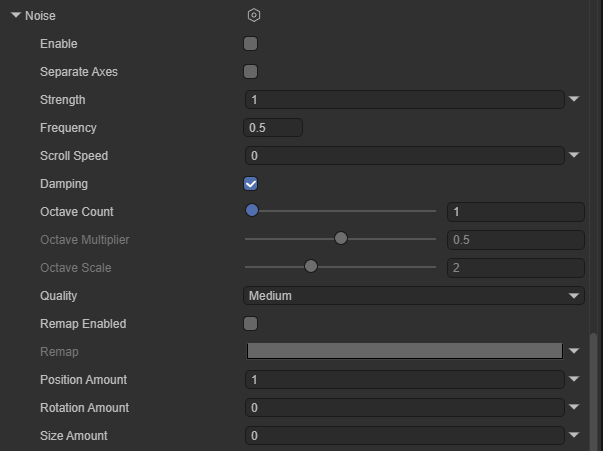Click the Octave Count slider handle
The width and height of the screenshot is (603, 451).
[x=252, y=211]
